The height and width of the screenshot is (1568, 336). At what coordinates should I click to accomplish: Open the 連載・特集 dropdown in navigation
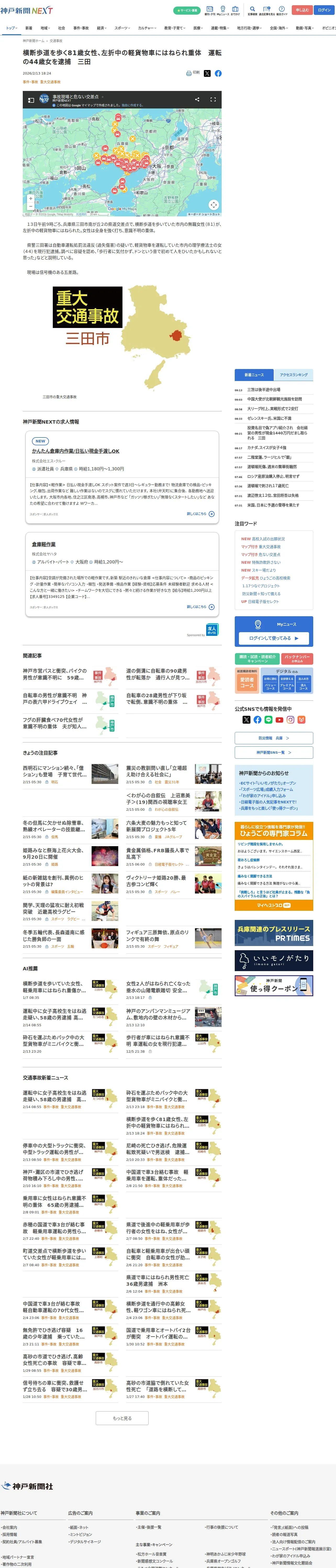click(x=220, y=28)
